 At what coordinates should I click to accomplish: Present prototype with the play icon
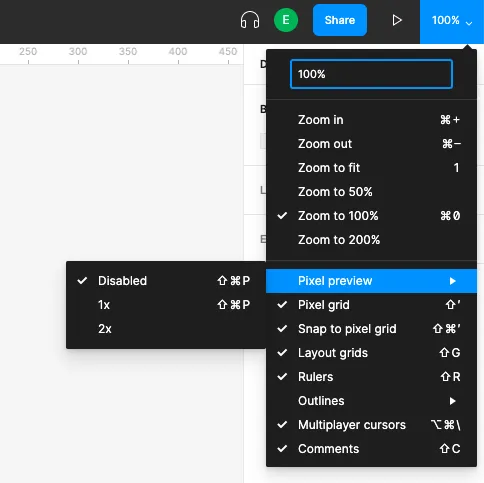[397, 20]
